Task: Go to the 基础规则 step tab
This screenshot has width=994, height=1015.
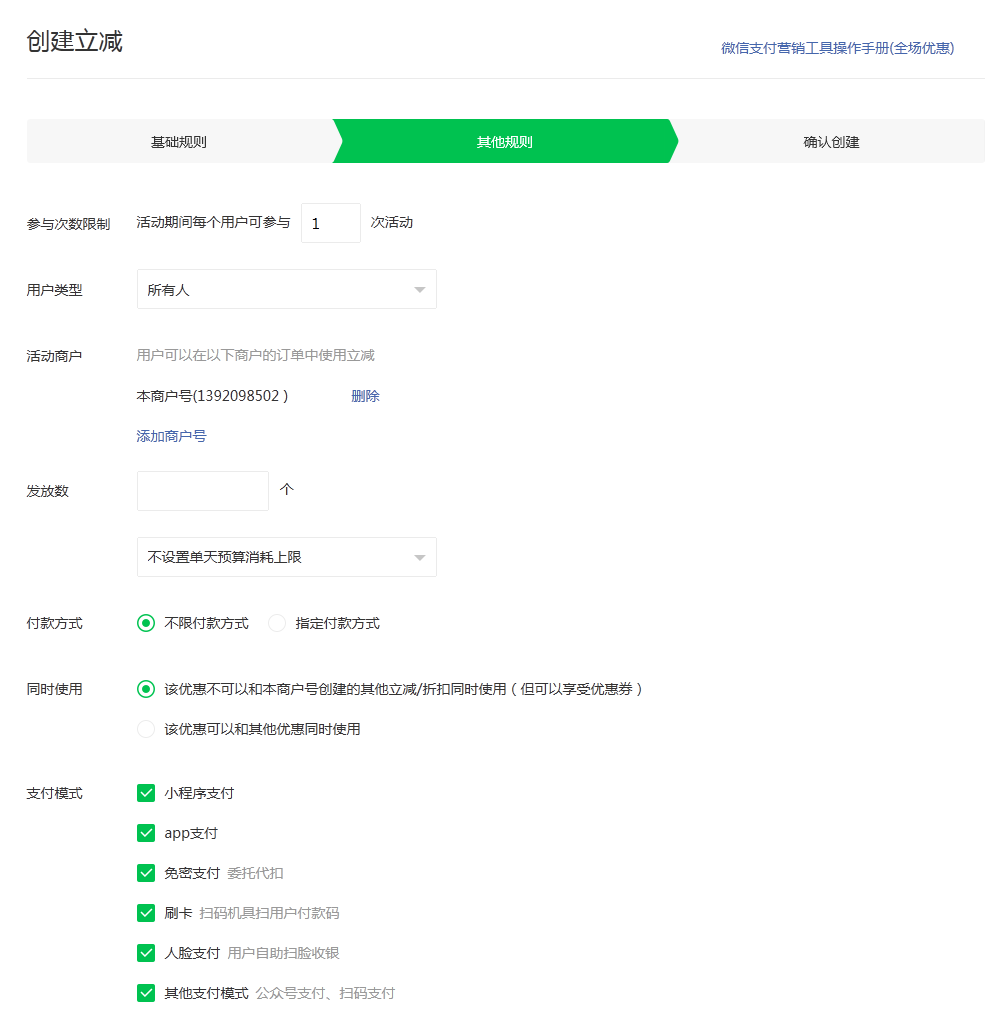Action: click(x=179, y=141)
